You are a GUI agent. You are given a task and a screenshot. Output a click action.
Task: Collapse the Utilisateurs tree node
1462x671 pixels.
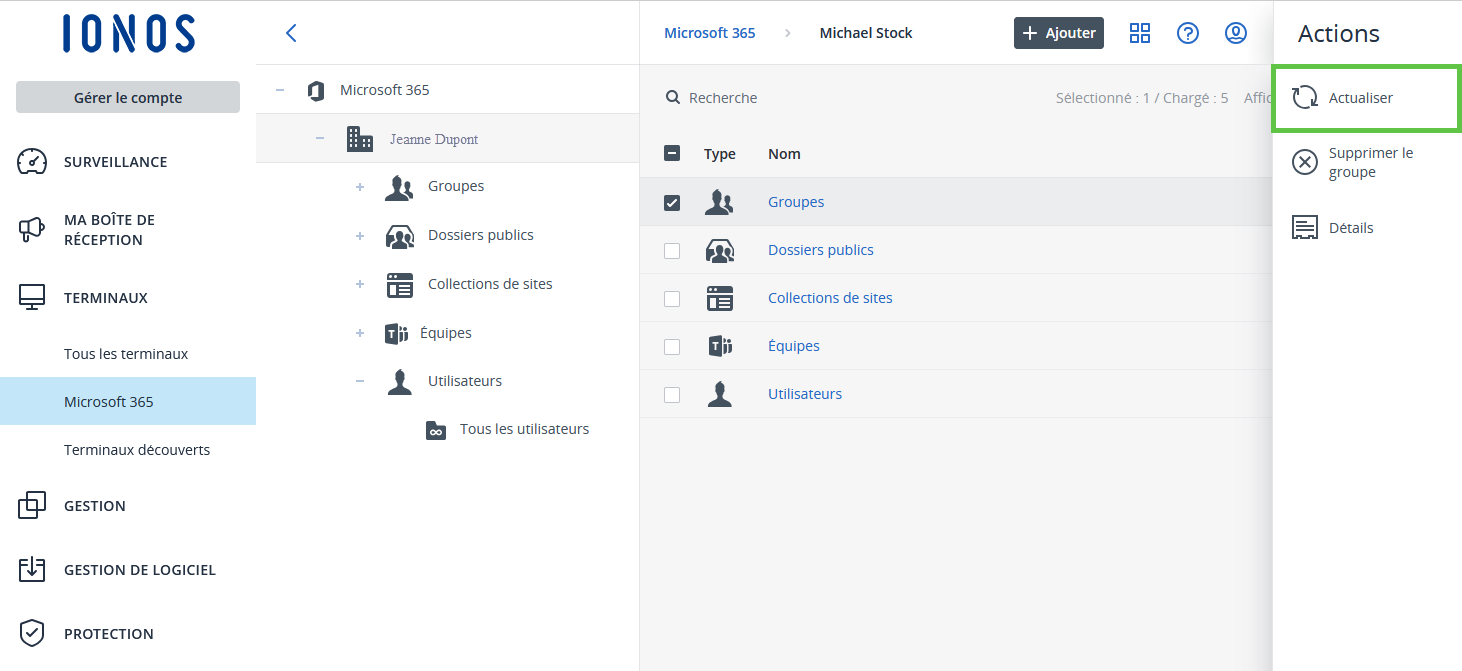tap(360, 381)
